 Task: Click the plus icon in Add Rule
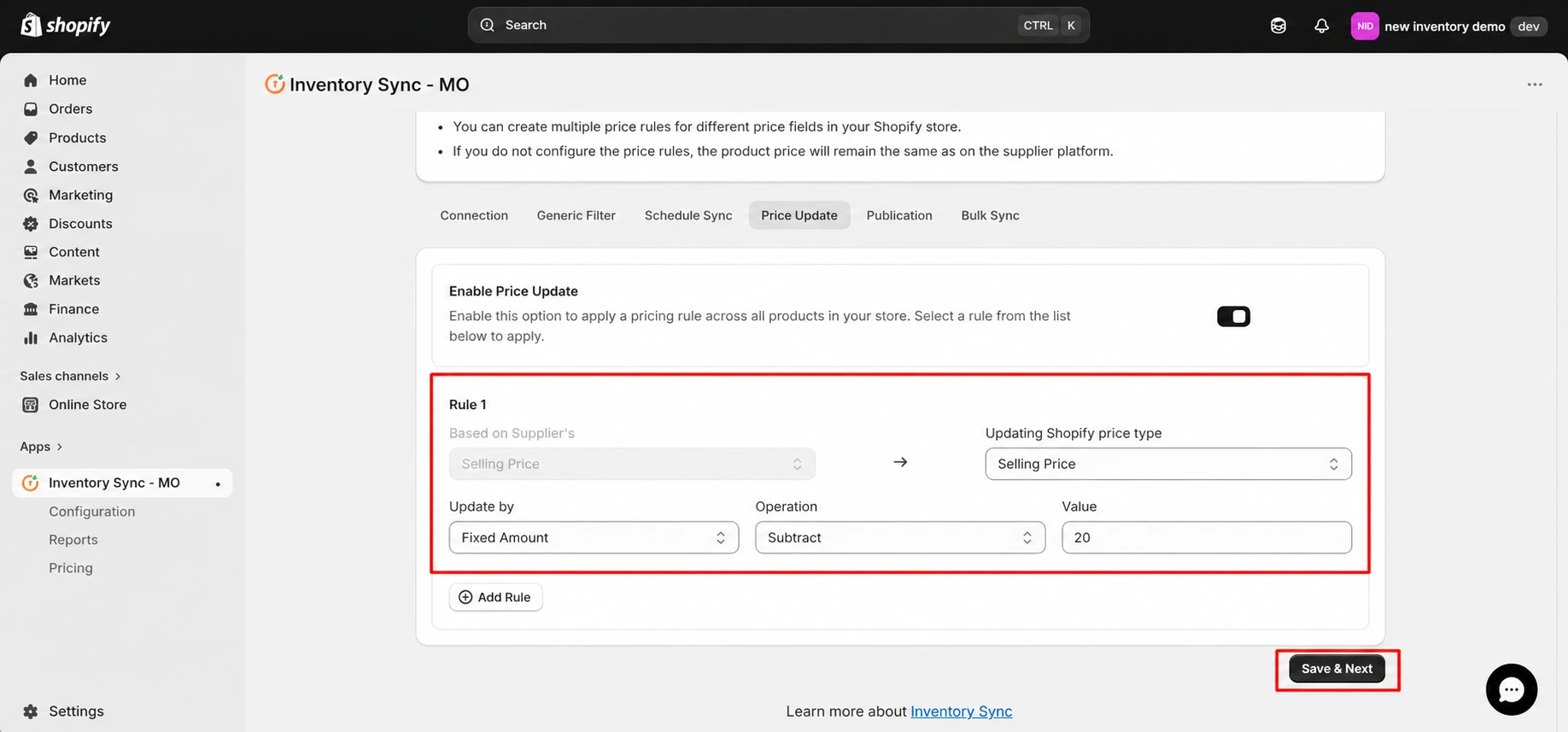coord(465,597)
